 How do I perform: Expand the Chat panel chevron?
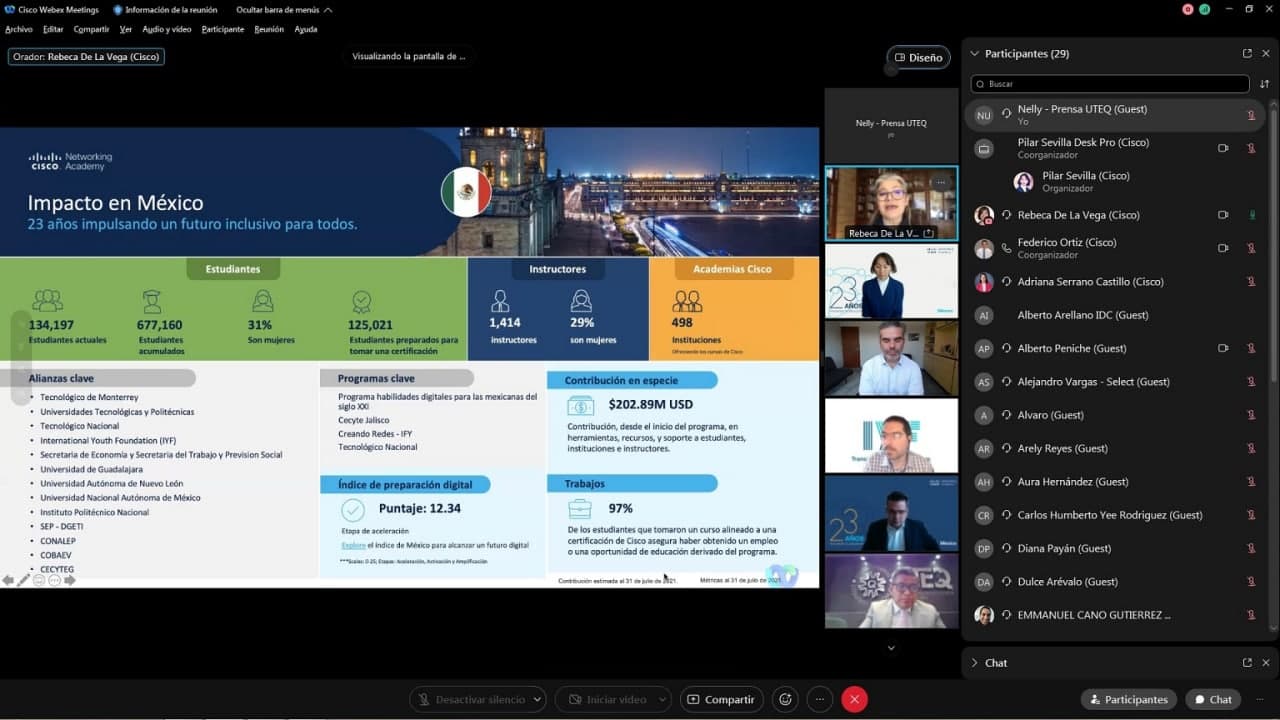click(x=975, y=663)
